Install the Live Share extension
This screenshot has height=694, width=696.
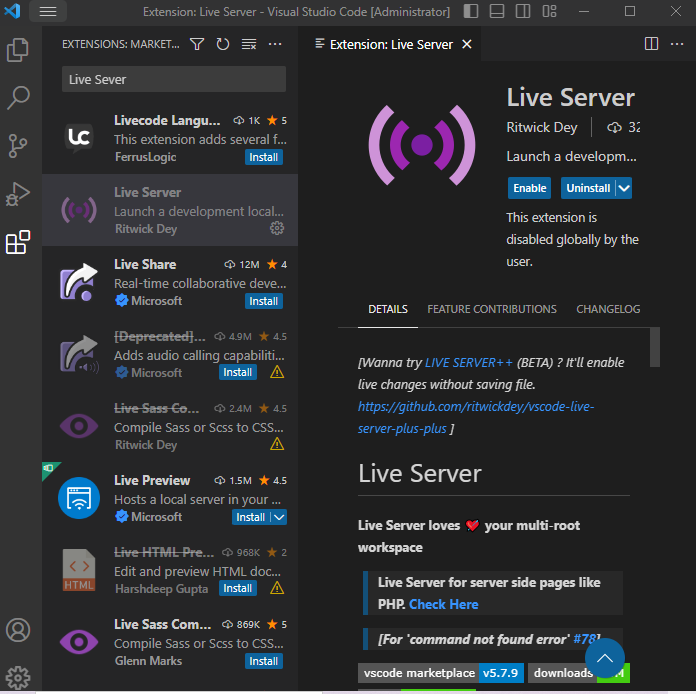click(264, 301)
